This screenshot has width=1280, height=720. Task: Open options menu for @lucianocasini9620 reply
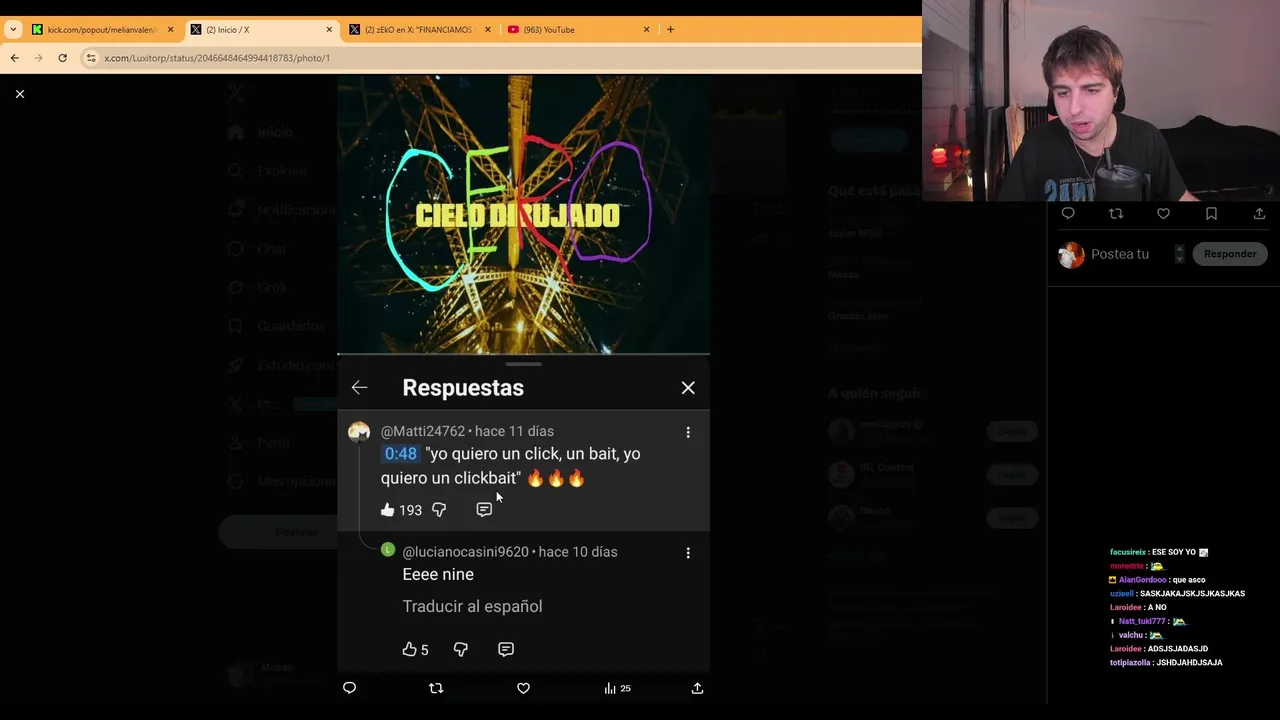[687, 552]
